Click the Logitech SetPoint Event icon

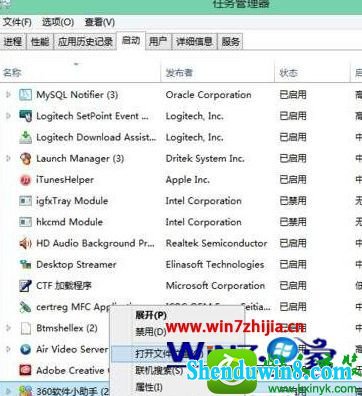[25, 116]
